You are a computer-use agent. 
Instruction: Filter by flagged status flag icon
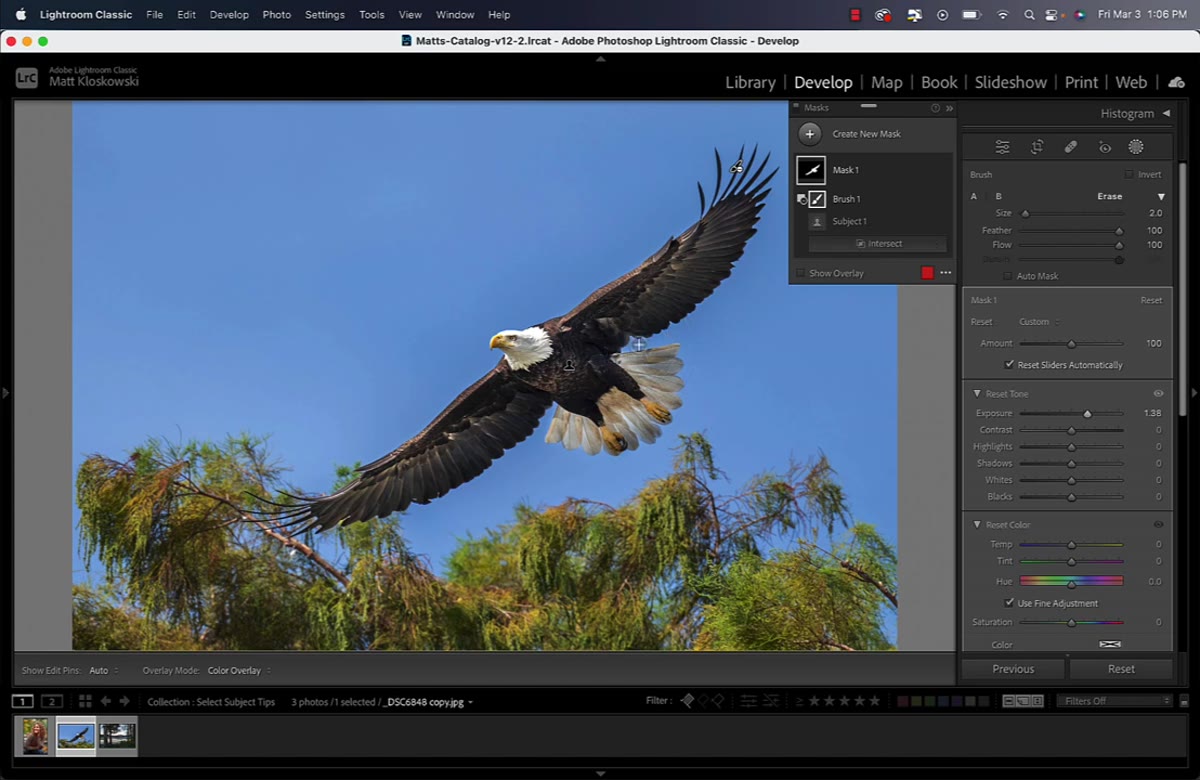tap(687, 701)
